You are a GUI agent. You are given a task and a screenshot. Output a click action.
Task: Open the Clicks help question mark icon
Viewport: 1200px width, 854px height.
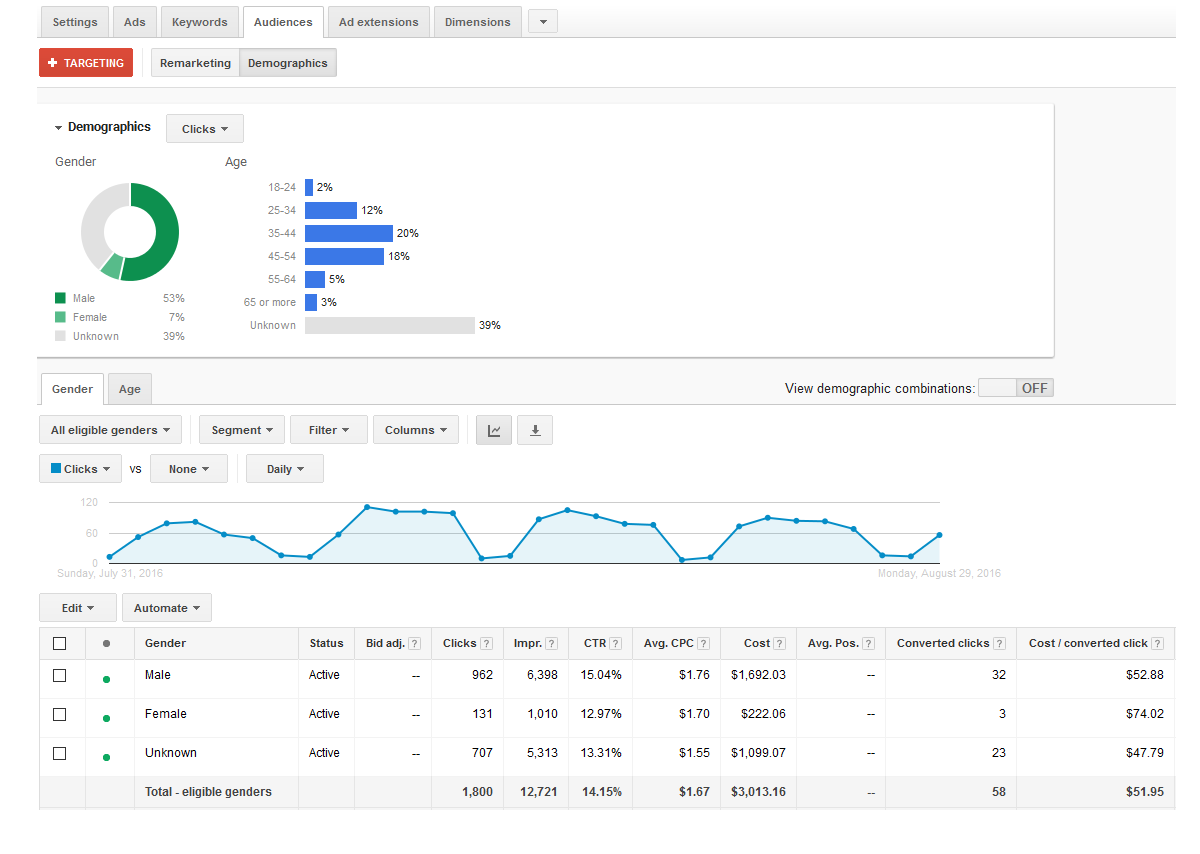(488, 643)
